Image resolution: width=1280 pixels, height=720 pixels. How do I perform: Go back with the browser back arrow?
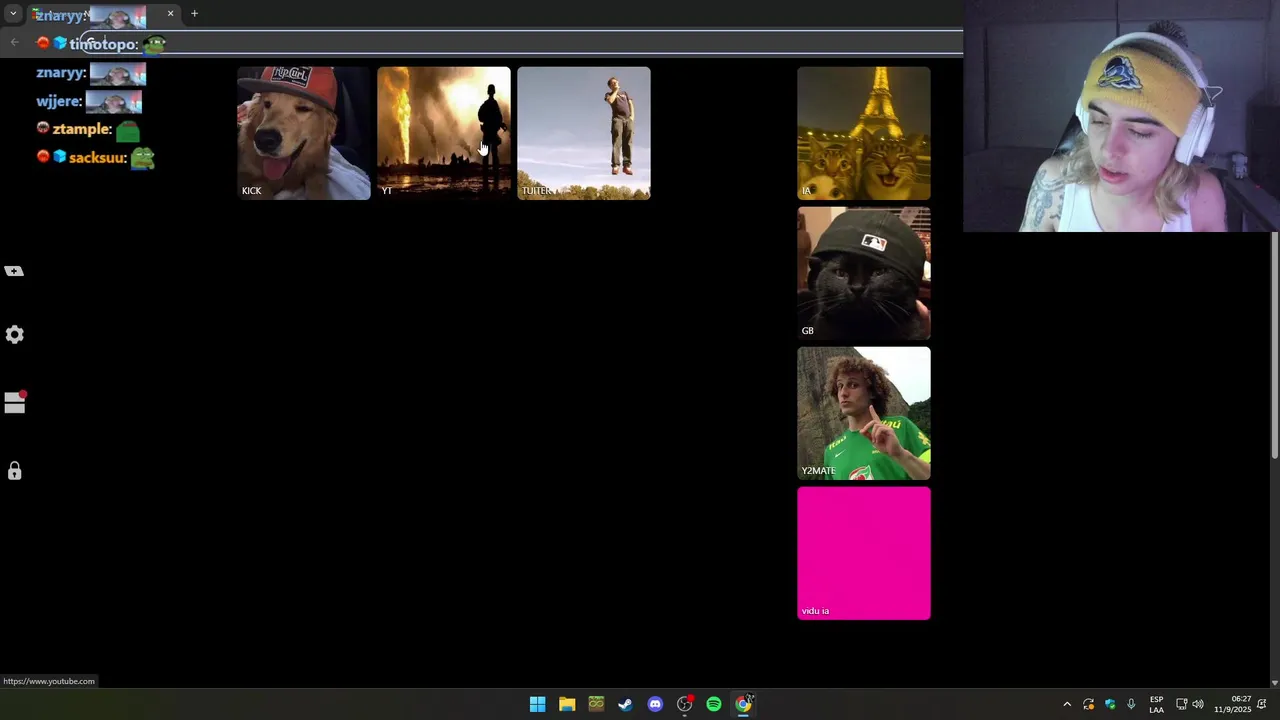click(14, 42)
